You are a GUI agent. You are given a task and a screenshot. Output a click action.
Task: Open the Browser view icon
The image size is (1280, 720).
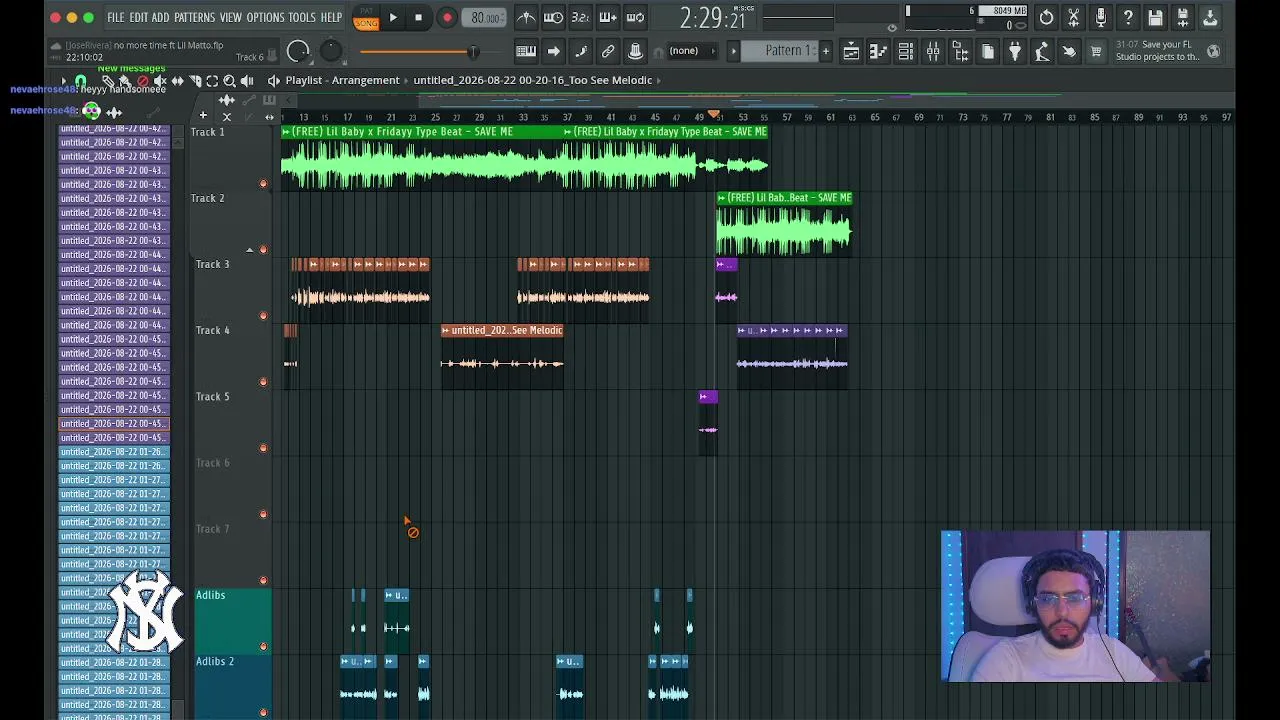click(x=960, y=51)
